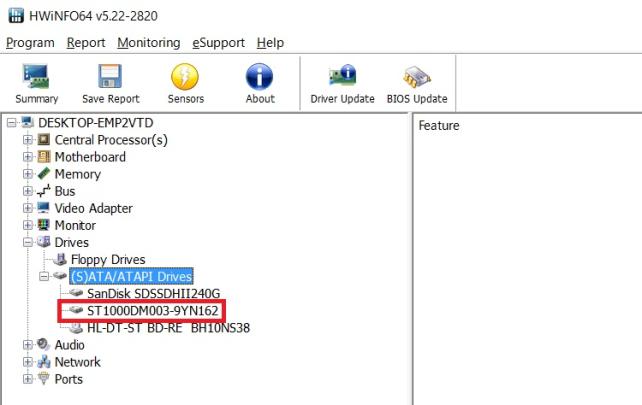This screenshot has width=642, height=405.
Task: Click the About info icon
Action: coord(259,77)
